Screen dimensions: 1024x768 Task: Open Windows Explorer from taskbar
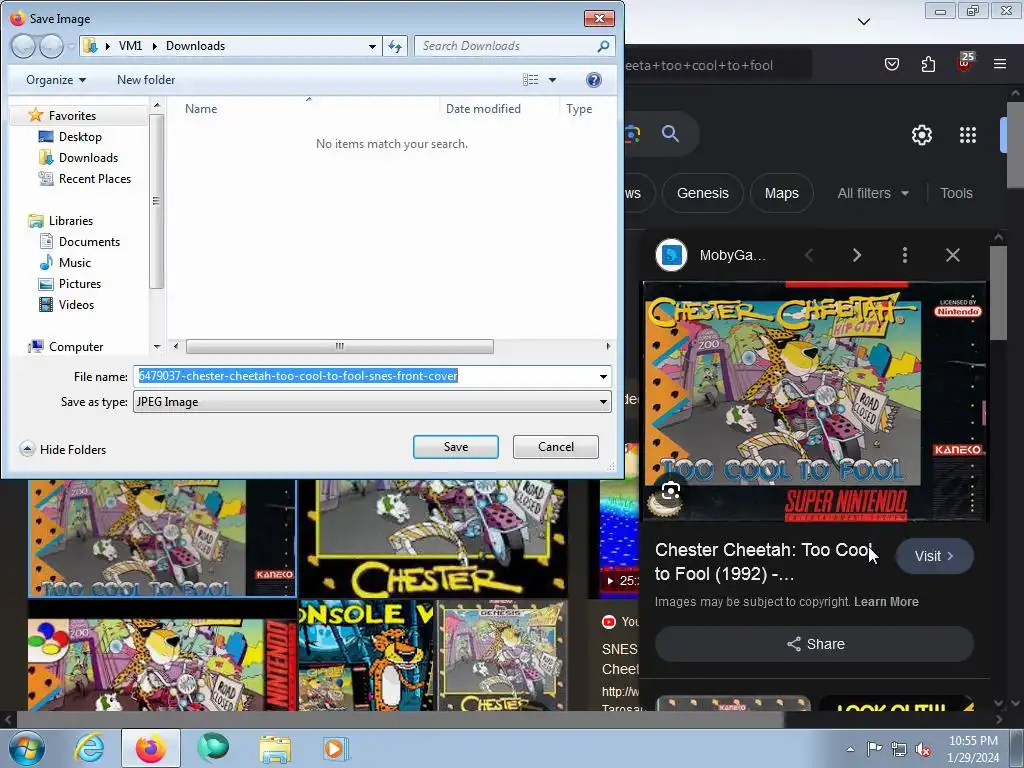click(275, 748)
